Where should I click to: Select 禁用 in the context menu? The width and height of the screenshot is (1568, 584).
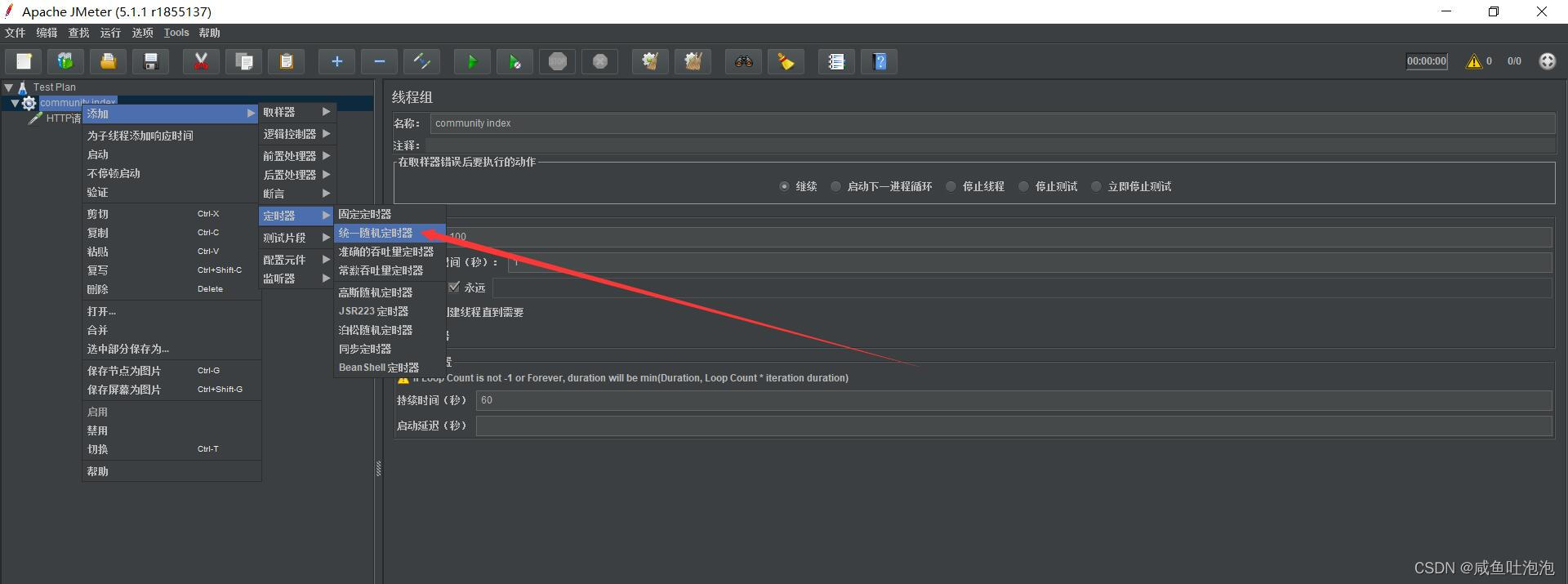coord(171,430)
